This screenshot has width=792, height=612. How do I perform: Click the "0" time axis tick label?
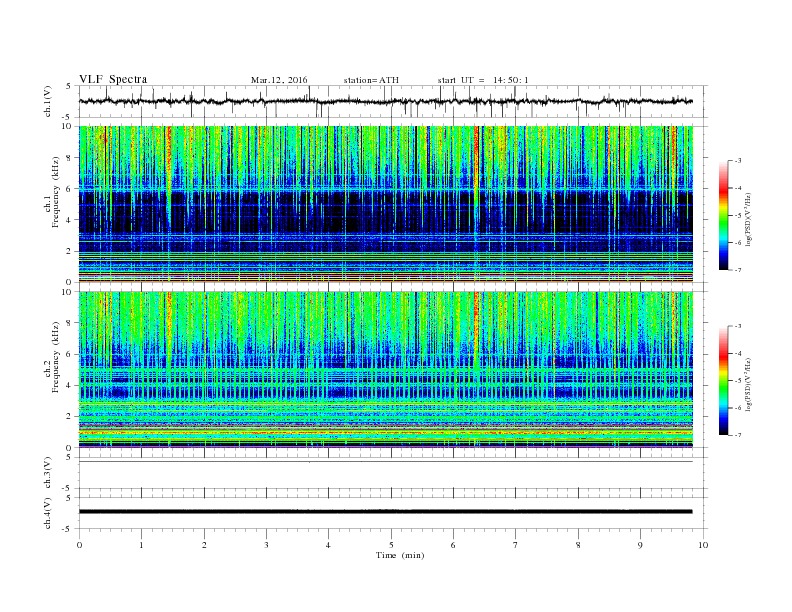pos(79,545)
